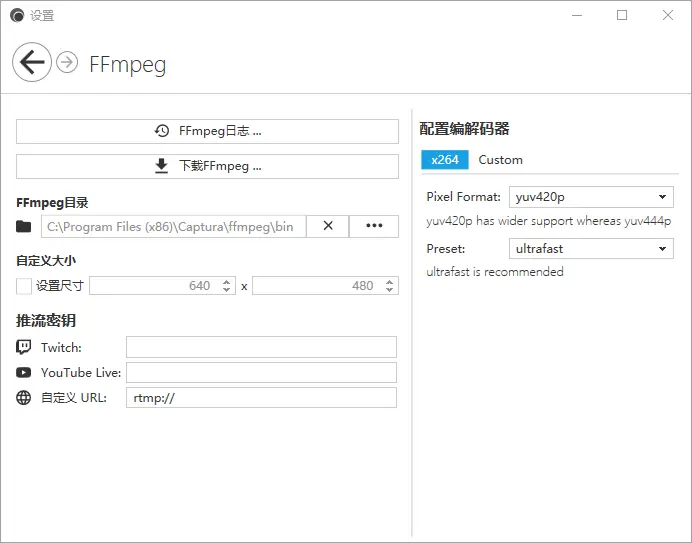Increase the 480 height value

(x=389, y=282)
